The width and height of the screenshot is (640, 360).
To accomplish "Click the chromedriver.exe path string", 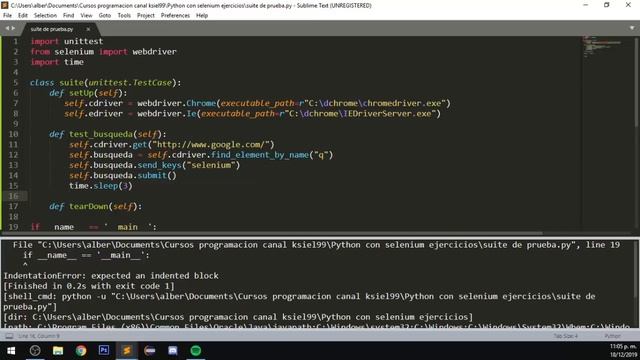I will point(374,103).
